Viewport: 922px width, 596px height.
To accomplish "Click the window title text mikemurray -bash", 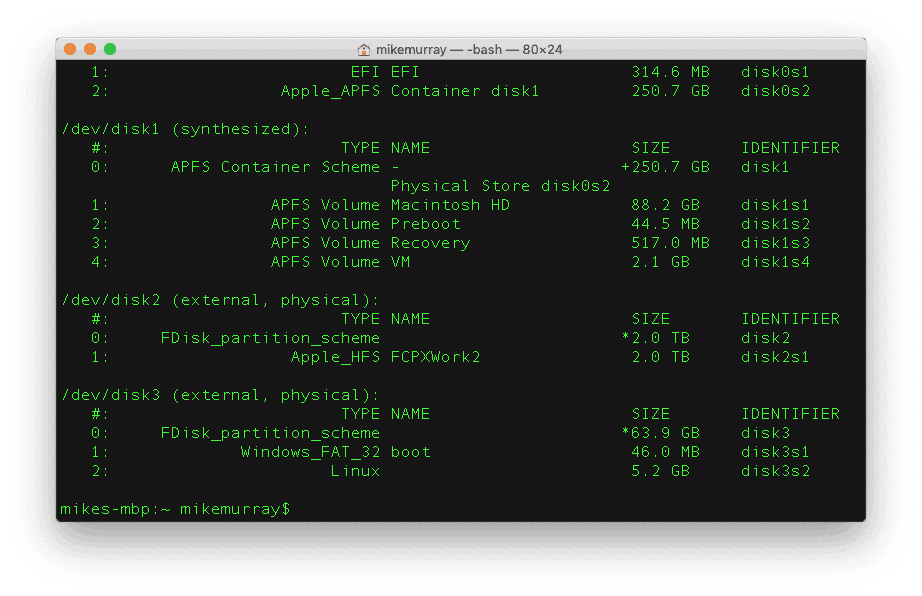I will coord(469,50).
